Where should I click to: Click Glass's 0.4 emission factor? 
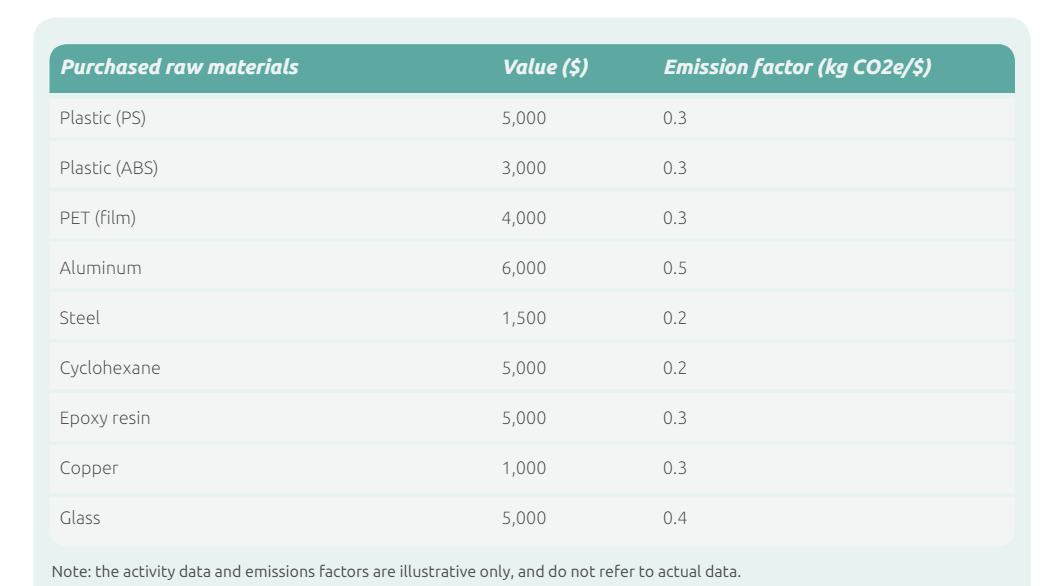click(675, 518)
